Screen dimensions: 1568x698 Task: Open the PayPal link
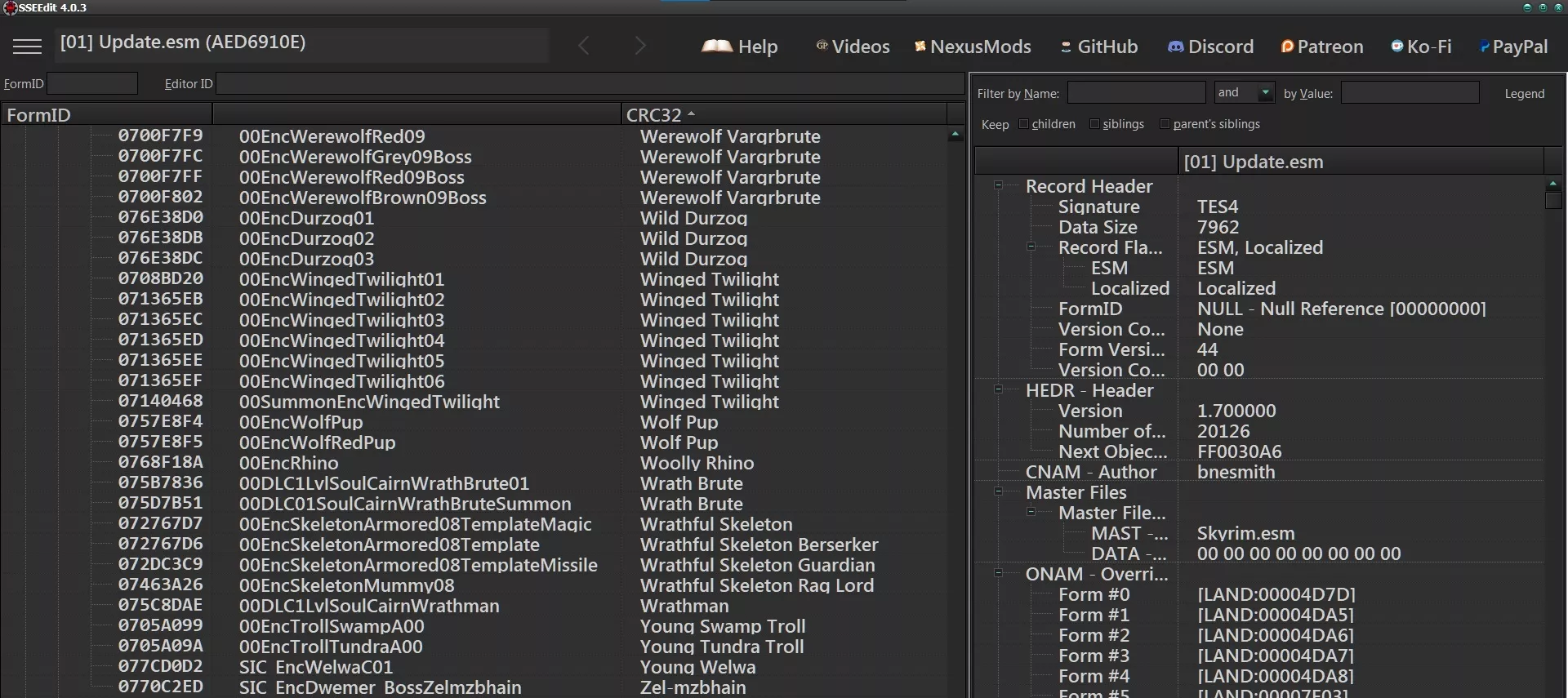click(1514, 47)
